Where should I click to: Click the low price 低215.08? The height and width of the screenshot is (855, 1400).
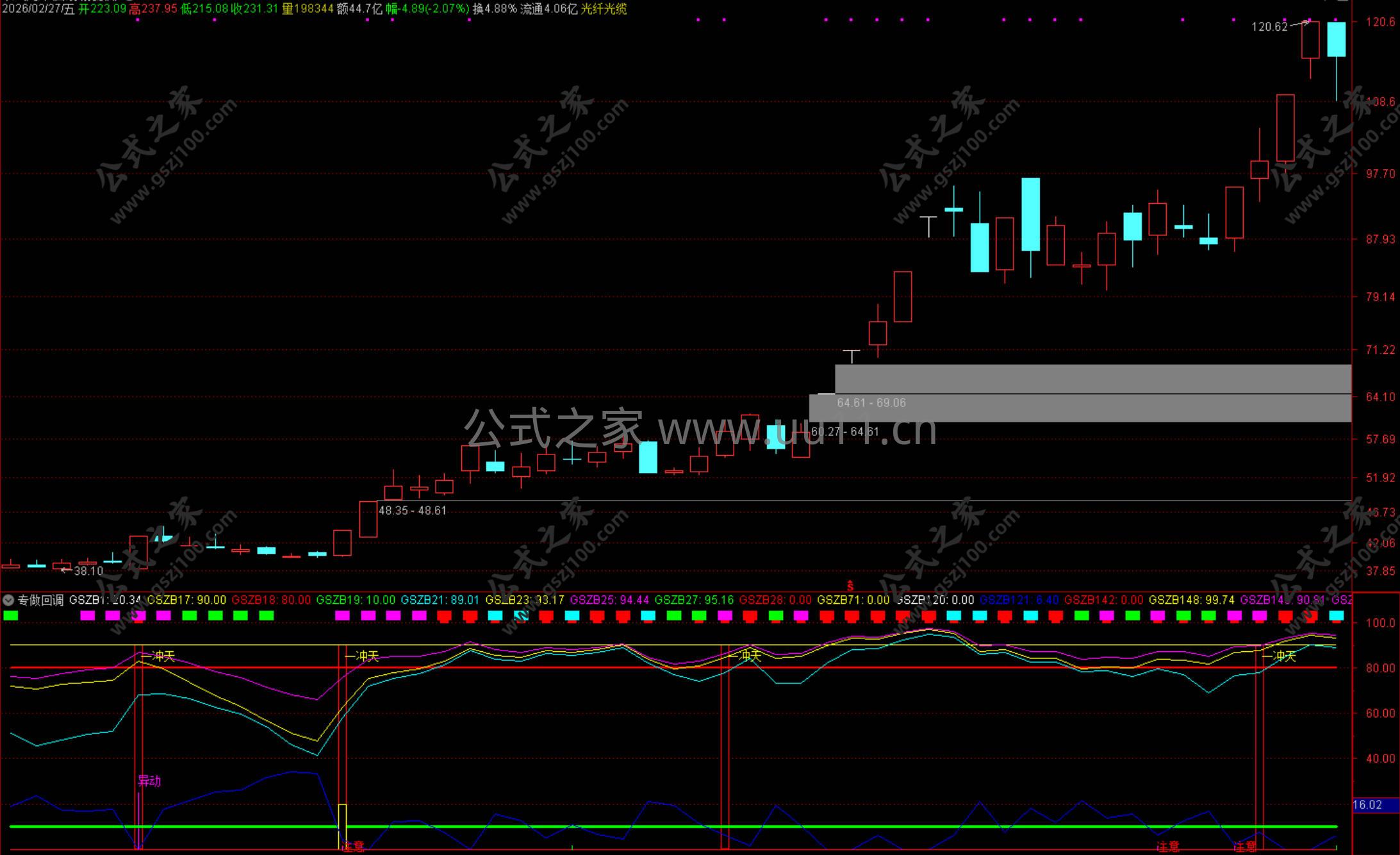[204, 8]
